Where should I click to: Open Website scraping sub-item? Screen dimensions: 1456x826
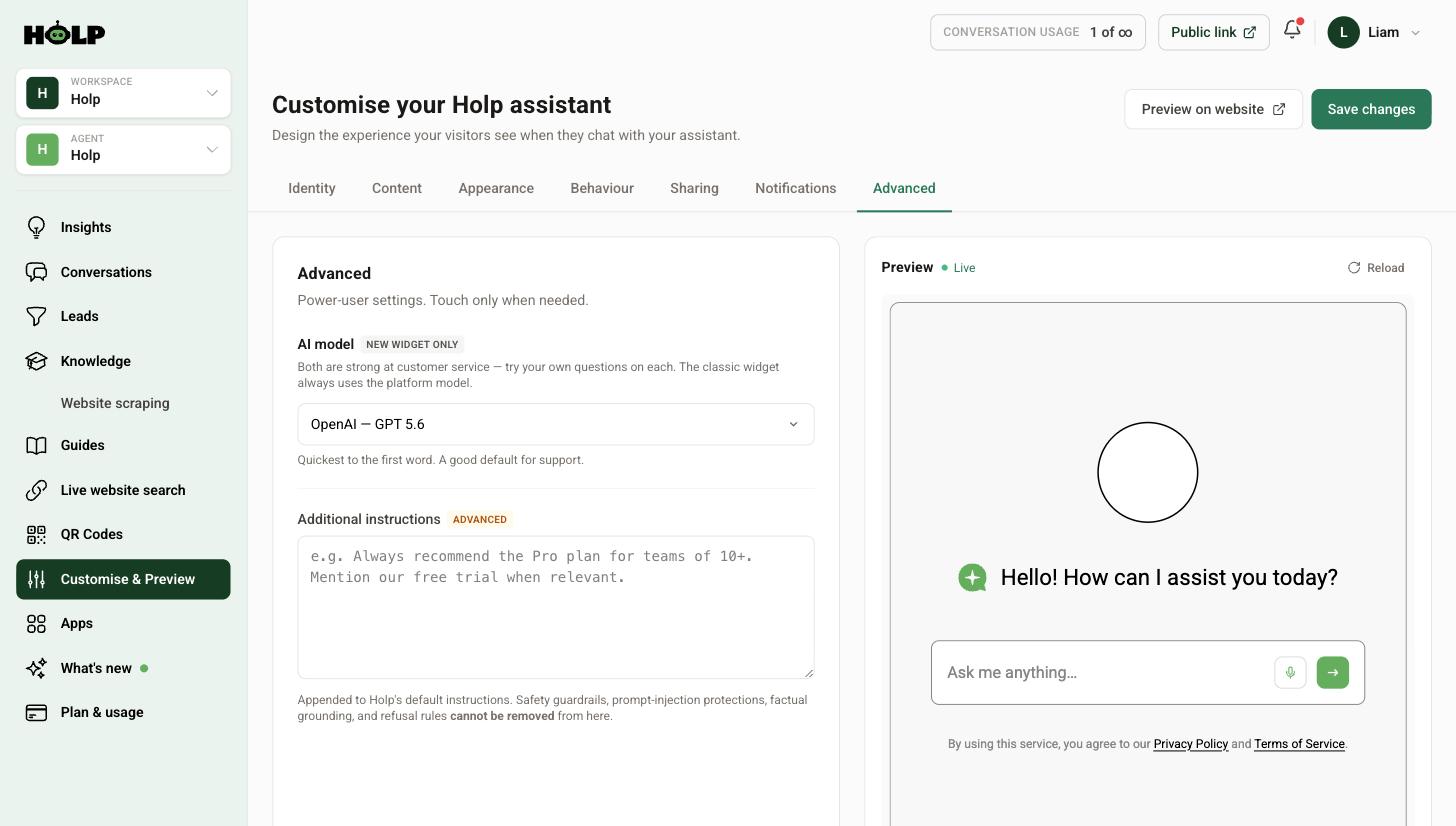point(115,403)
